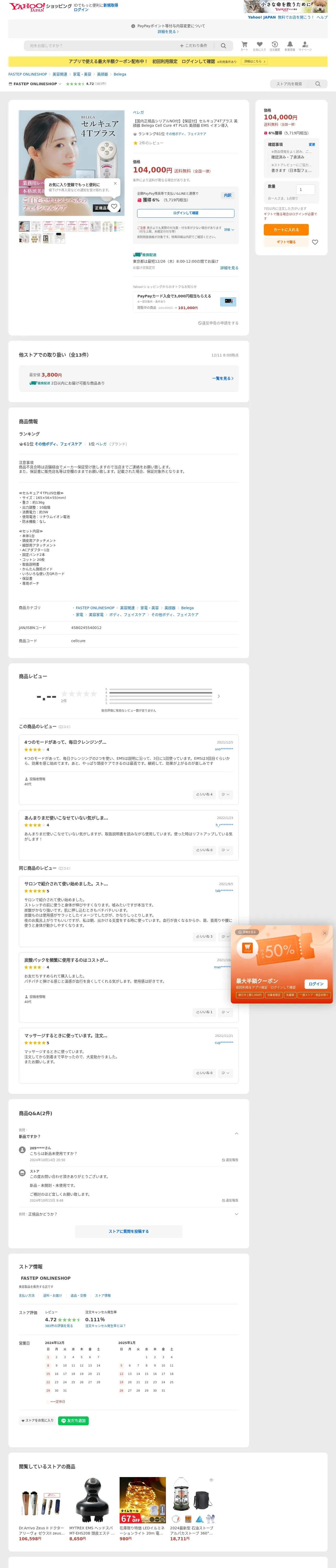This screenshot has width=336, height=1568.
Task: Click the 'ギフトで贈る' button
Action: (x=286, y=242)
